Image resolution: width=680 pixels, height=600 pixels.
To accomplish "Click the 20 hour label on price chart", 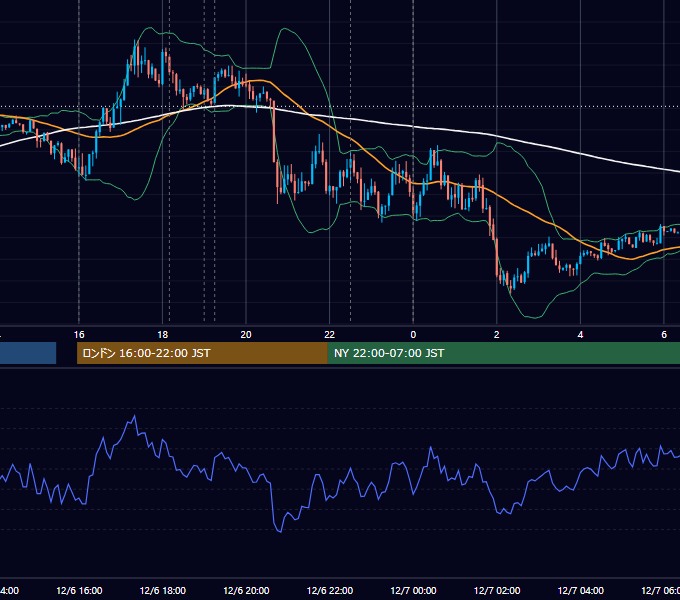I will [x=246, y=334].
